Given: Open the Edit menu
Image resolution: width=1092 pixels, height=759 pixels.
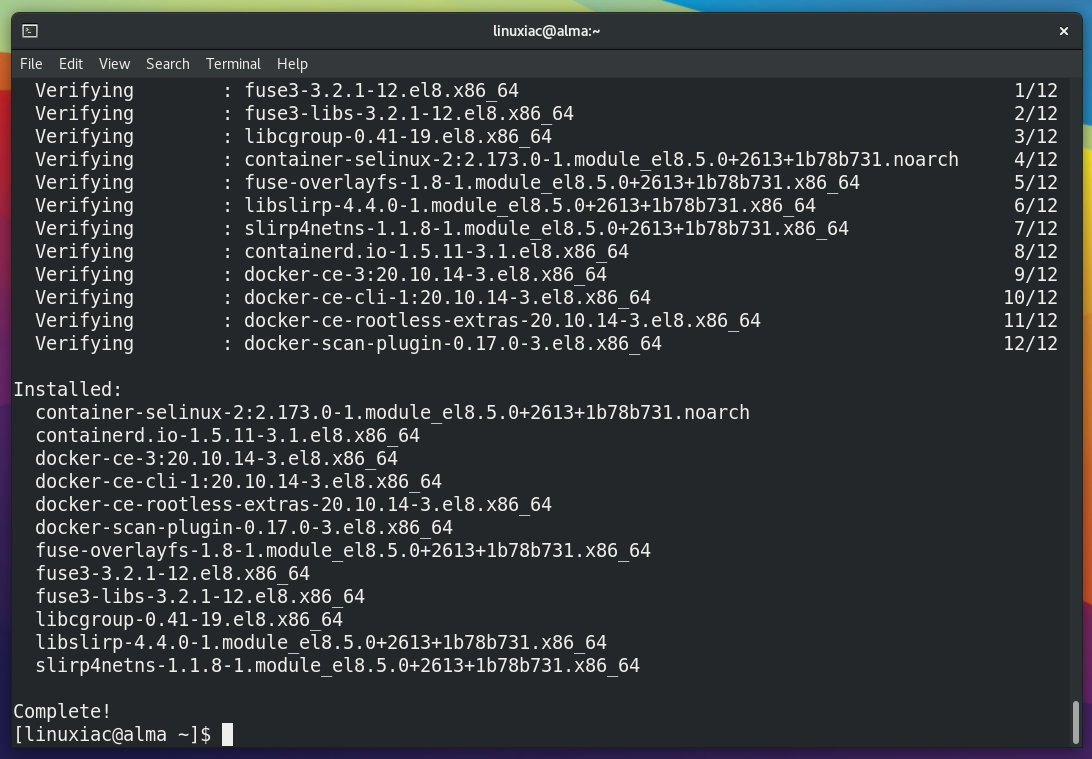Looking at the screenshot, I should pos(71,64).
